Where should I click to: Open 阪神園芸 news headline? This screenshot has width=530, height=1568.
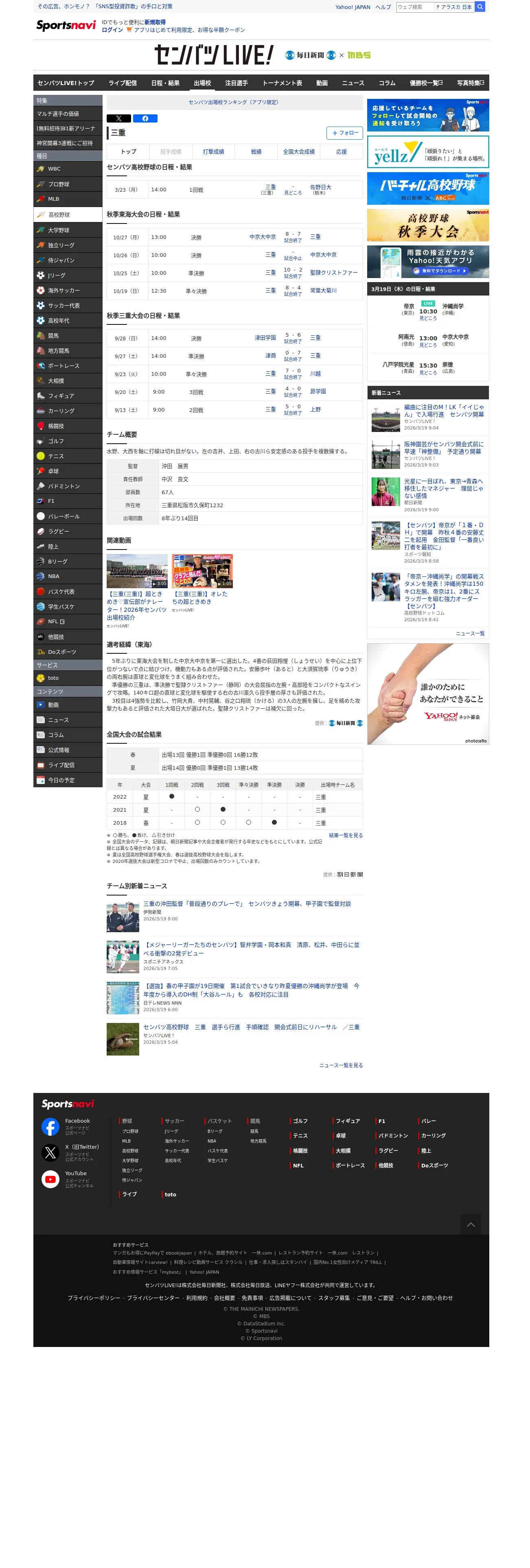pyautogui.click(x=444, y=448)
